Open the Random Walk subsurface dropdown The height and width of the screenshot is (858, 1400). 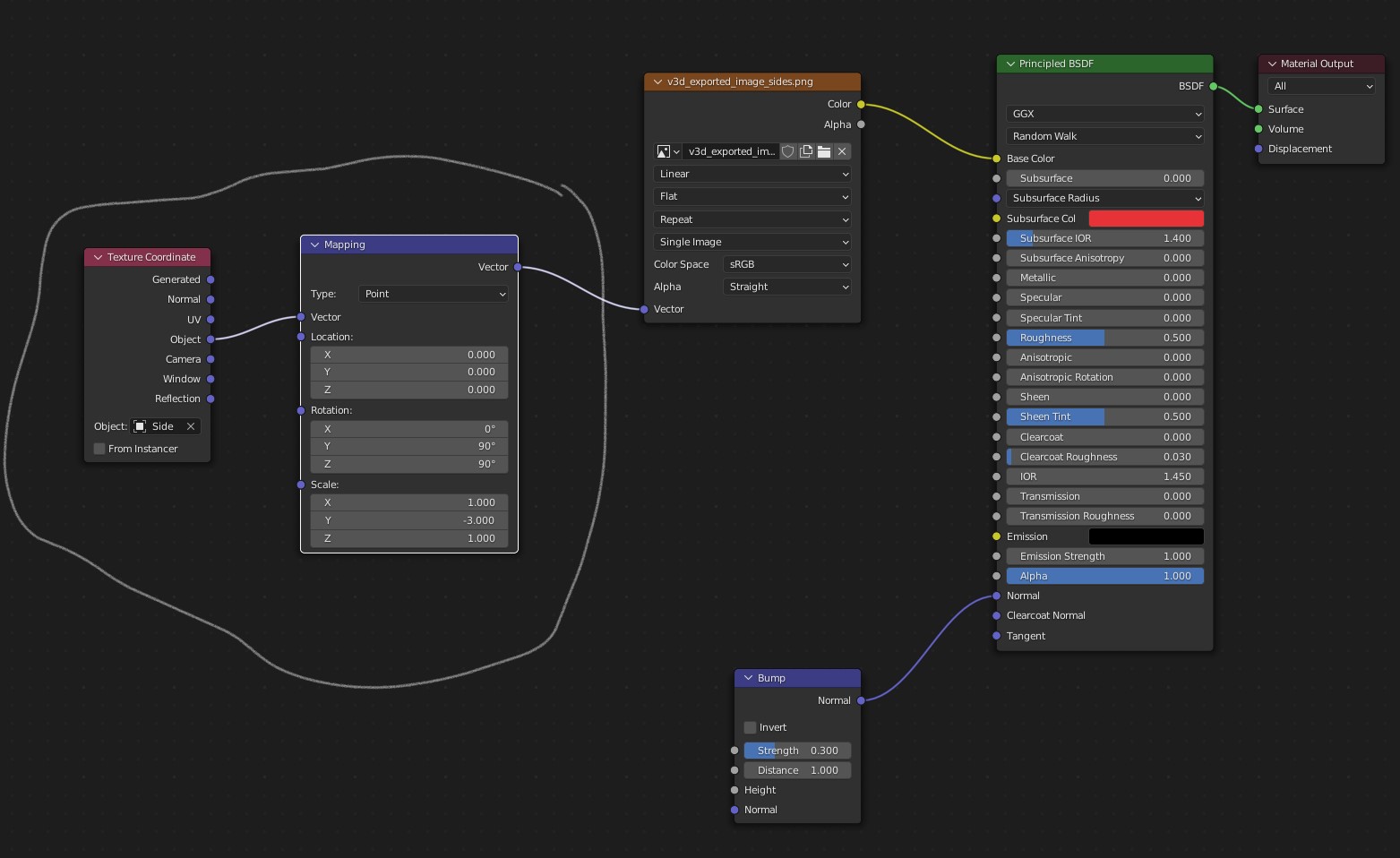(1105, 136)
